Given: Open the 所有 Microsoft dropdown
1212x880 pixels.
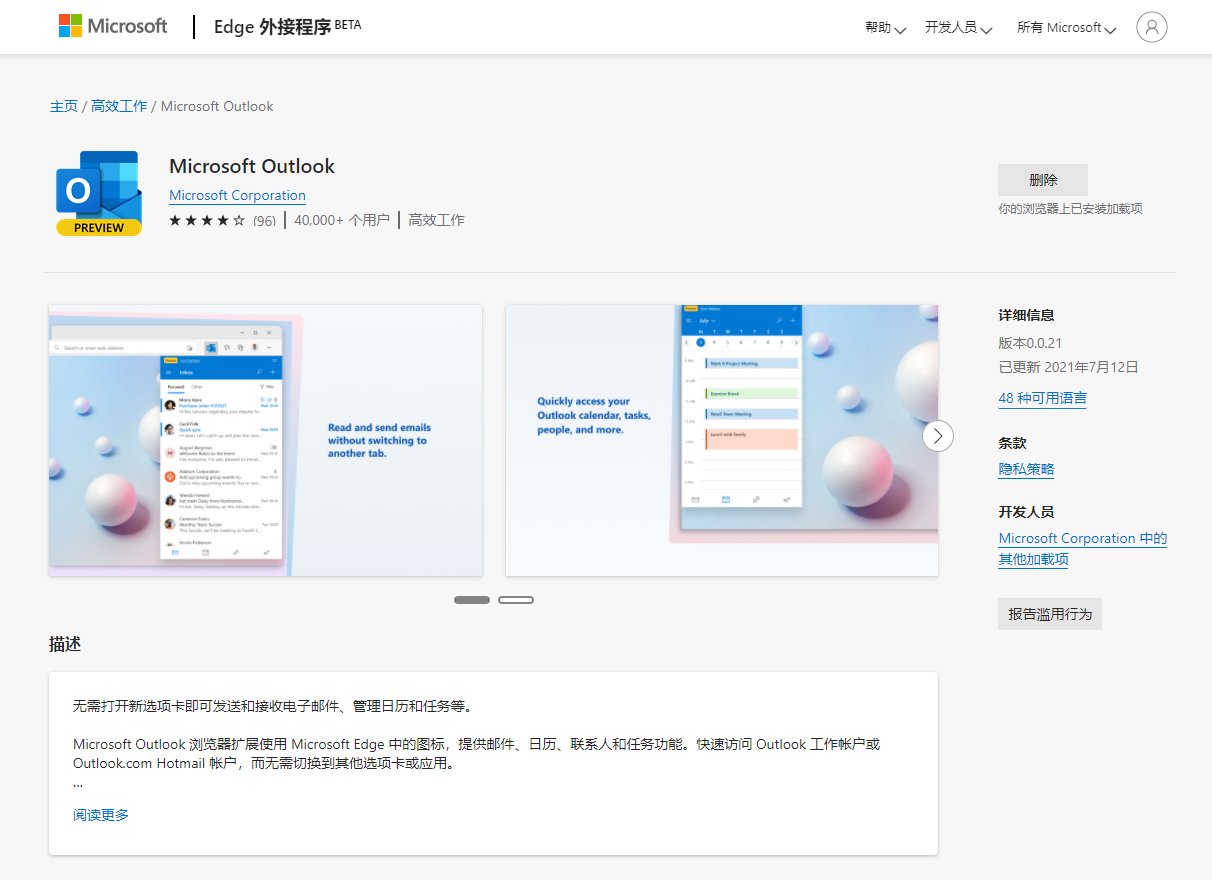Looking at the screenshot, I should coord(1066,28).
